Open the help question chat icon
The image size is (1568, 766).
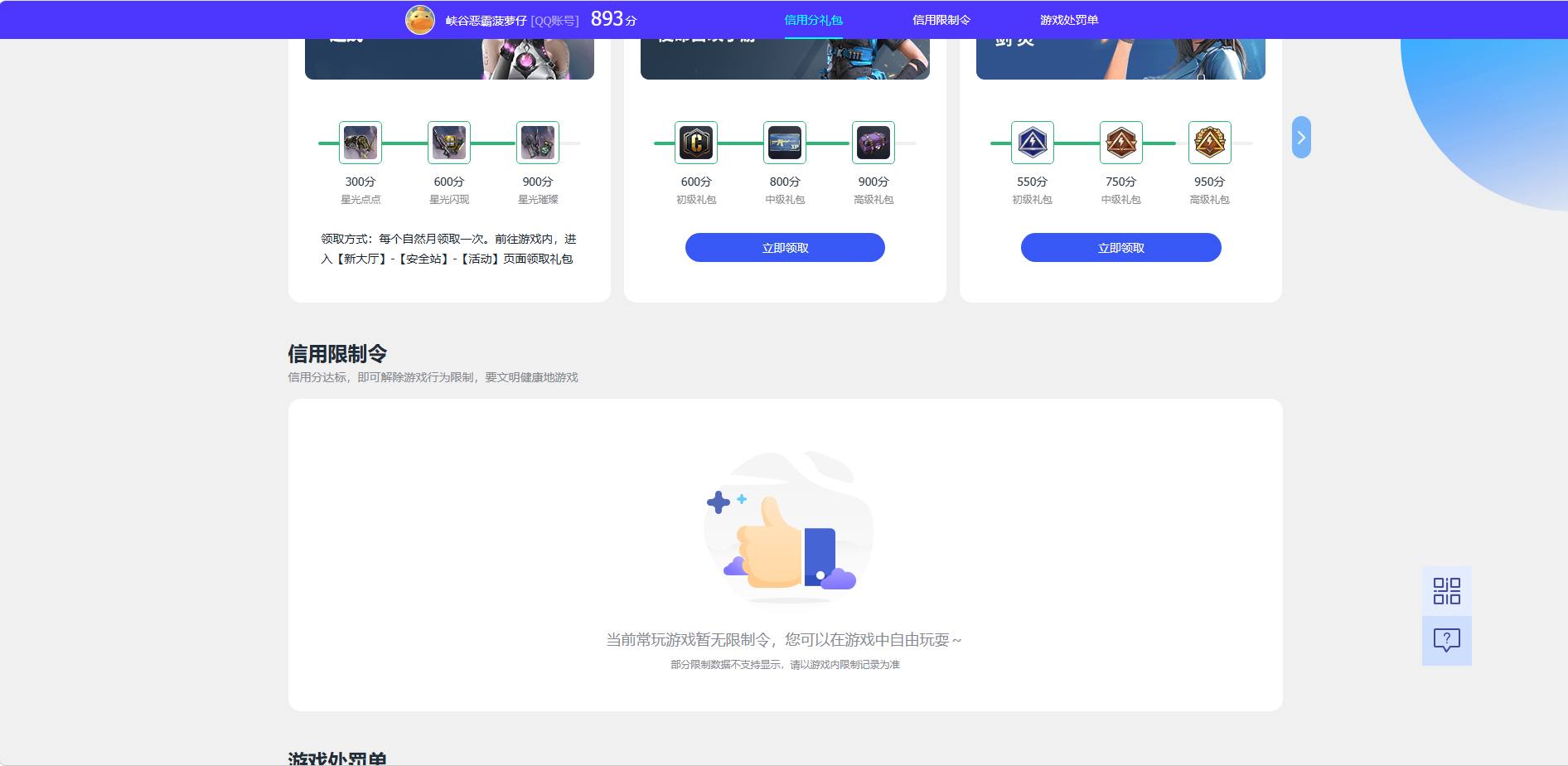click(x=1447, y=640)
